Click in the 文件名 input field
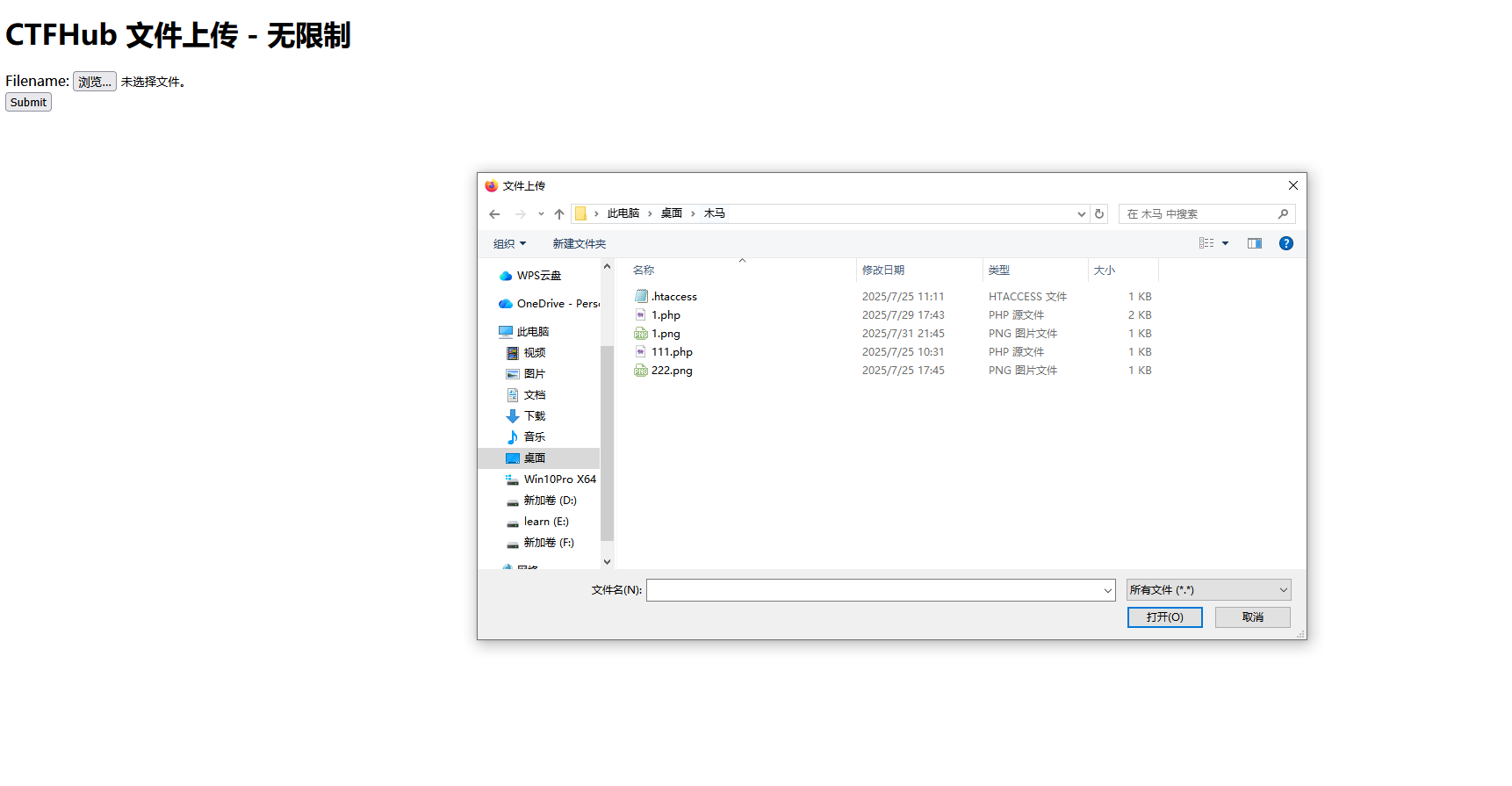This screenshot has width=1512, height=786. pos(874,591)
